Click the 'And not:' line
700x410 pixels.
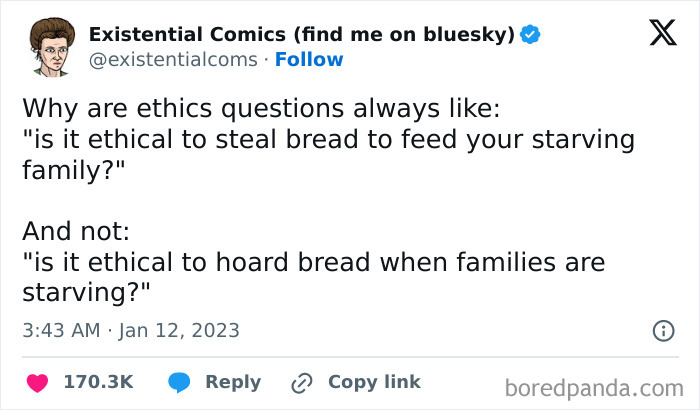pos(76,231)
